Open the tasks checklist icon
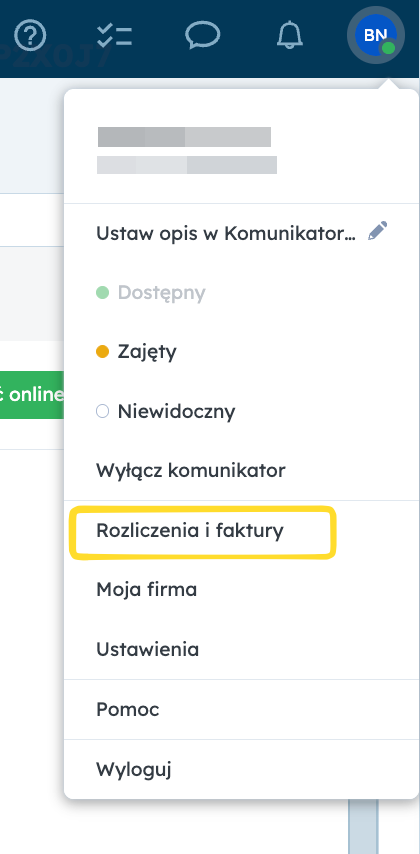 point(114,35)
